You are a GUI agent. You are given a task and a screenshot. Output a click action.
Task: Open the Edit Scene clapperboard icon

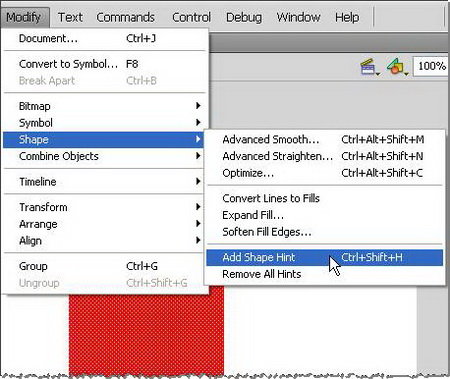370,67
